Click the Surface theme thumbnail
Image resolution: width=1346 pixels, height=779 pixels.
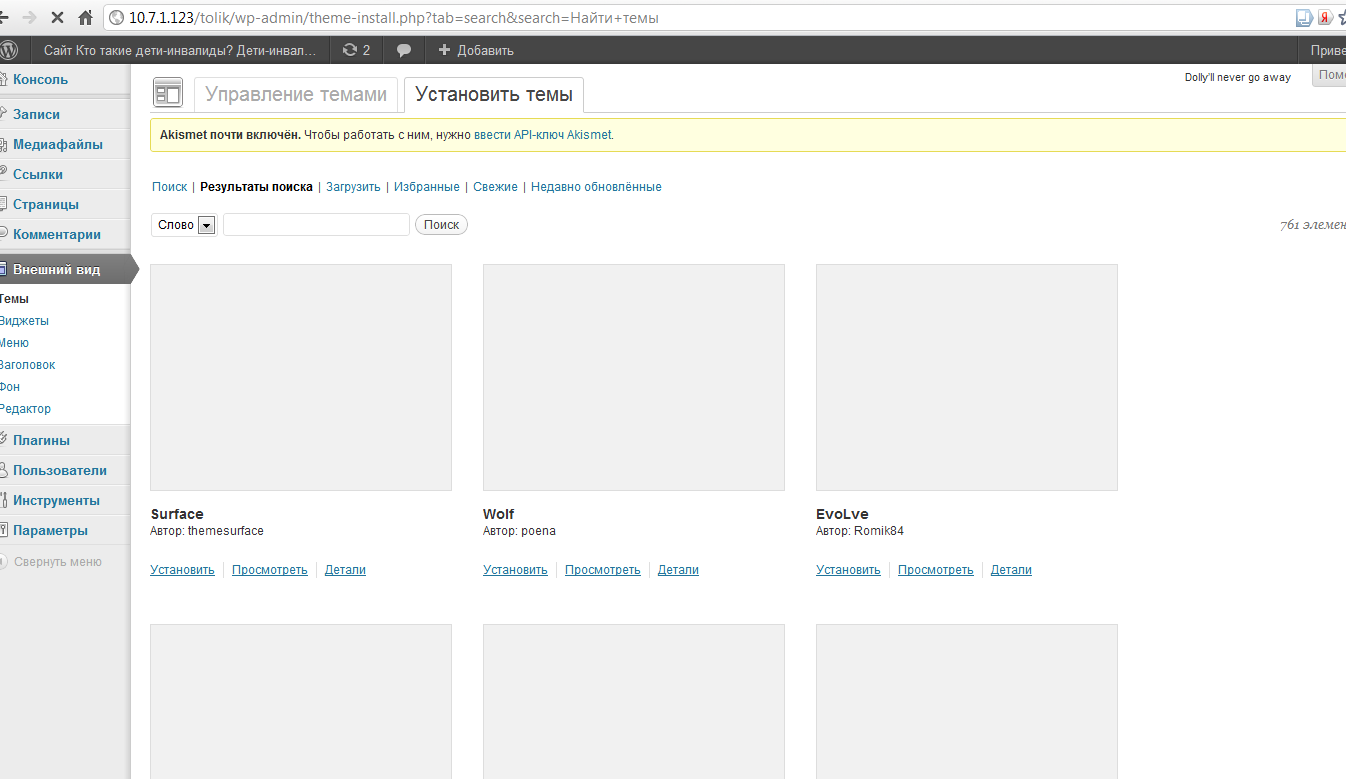point(300,377)
